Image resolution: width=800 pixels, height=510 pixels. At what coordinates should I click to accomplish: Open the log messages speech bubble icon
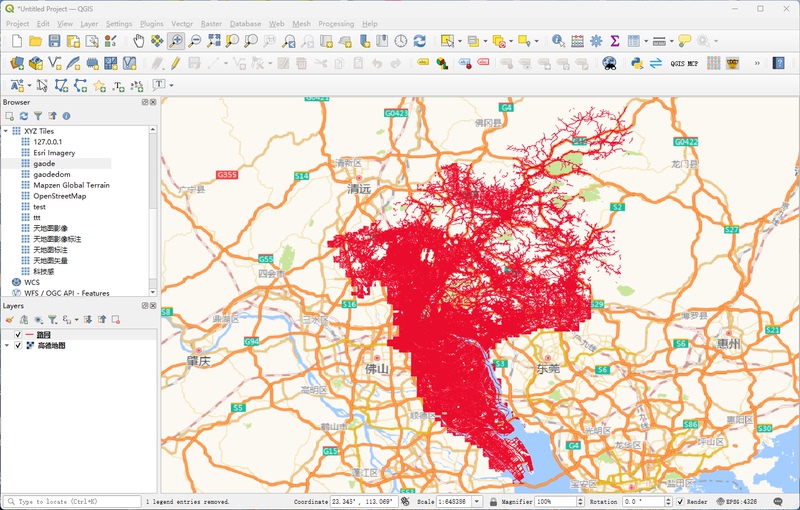pyautogui.click(x=778, y=501)
